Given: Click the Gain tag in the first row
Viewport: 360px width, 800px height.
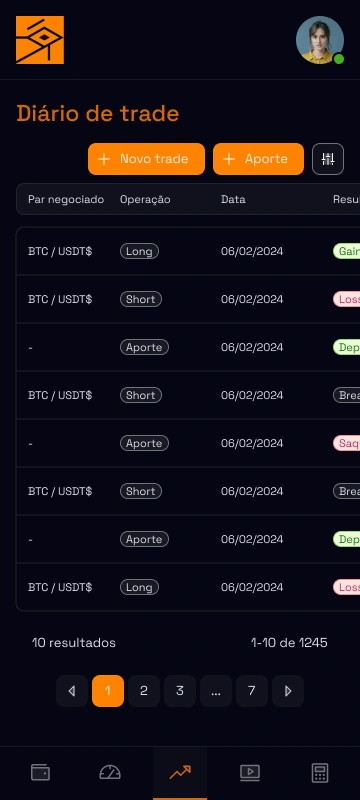Looking at the screenshot, I should [x=347, y=251].
